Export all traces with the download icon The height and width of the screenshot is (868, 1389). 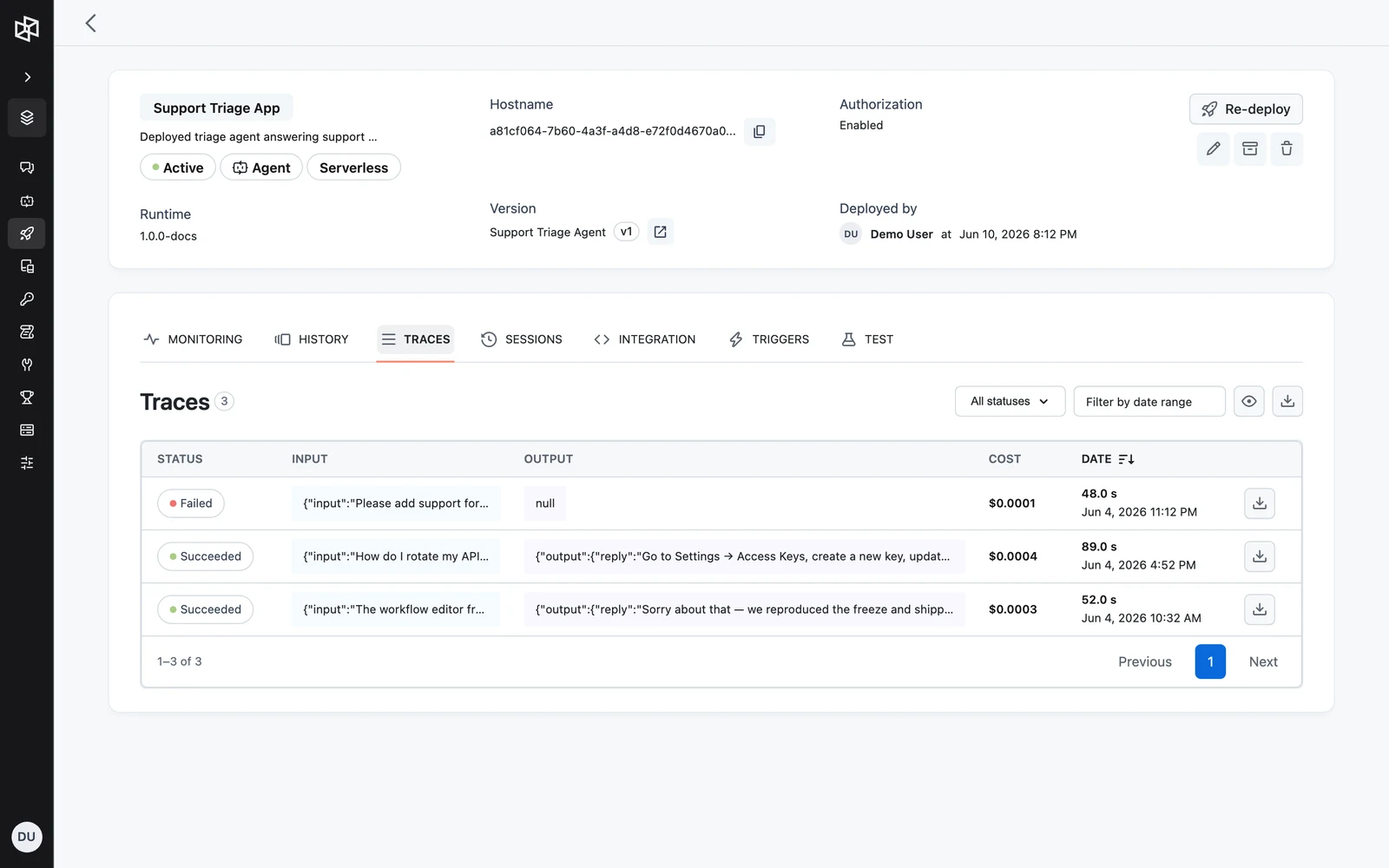(x=1287, y=402)
